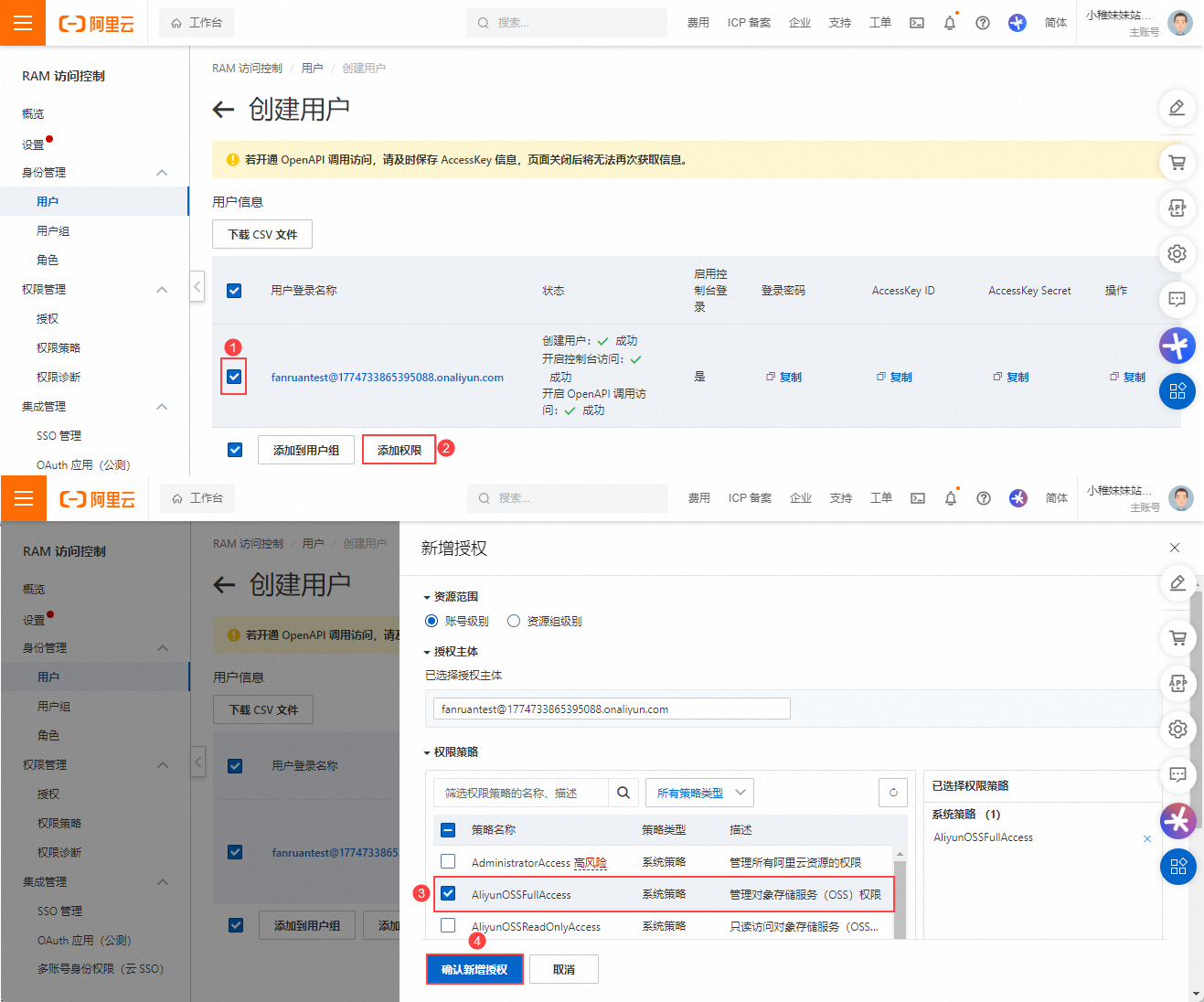Open the API floating icon on the upper page
Viewport: 1204px width, 1002px height.
click(x=1177, y=208)
